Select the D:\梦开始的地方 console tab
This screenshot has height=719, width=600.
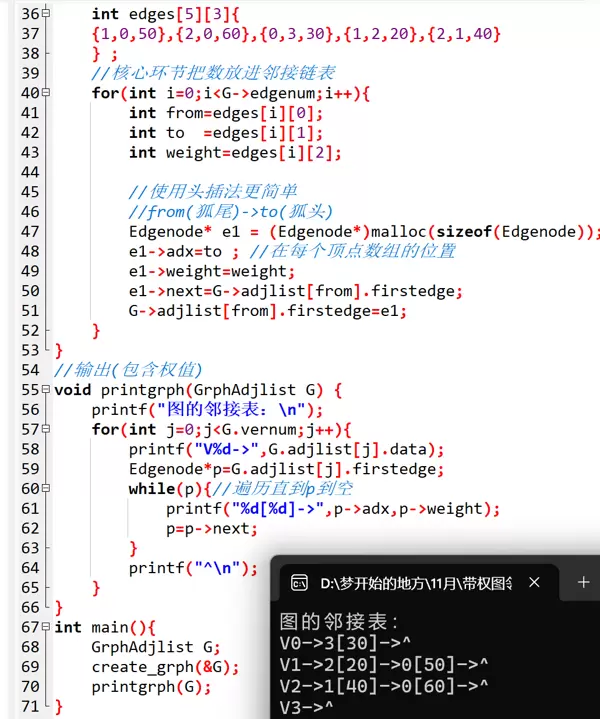(415, 582)
